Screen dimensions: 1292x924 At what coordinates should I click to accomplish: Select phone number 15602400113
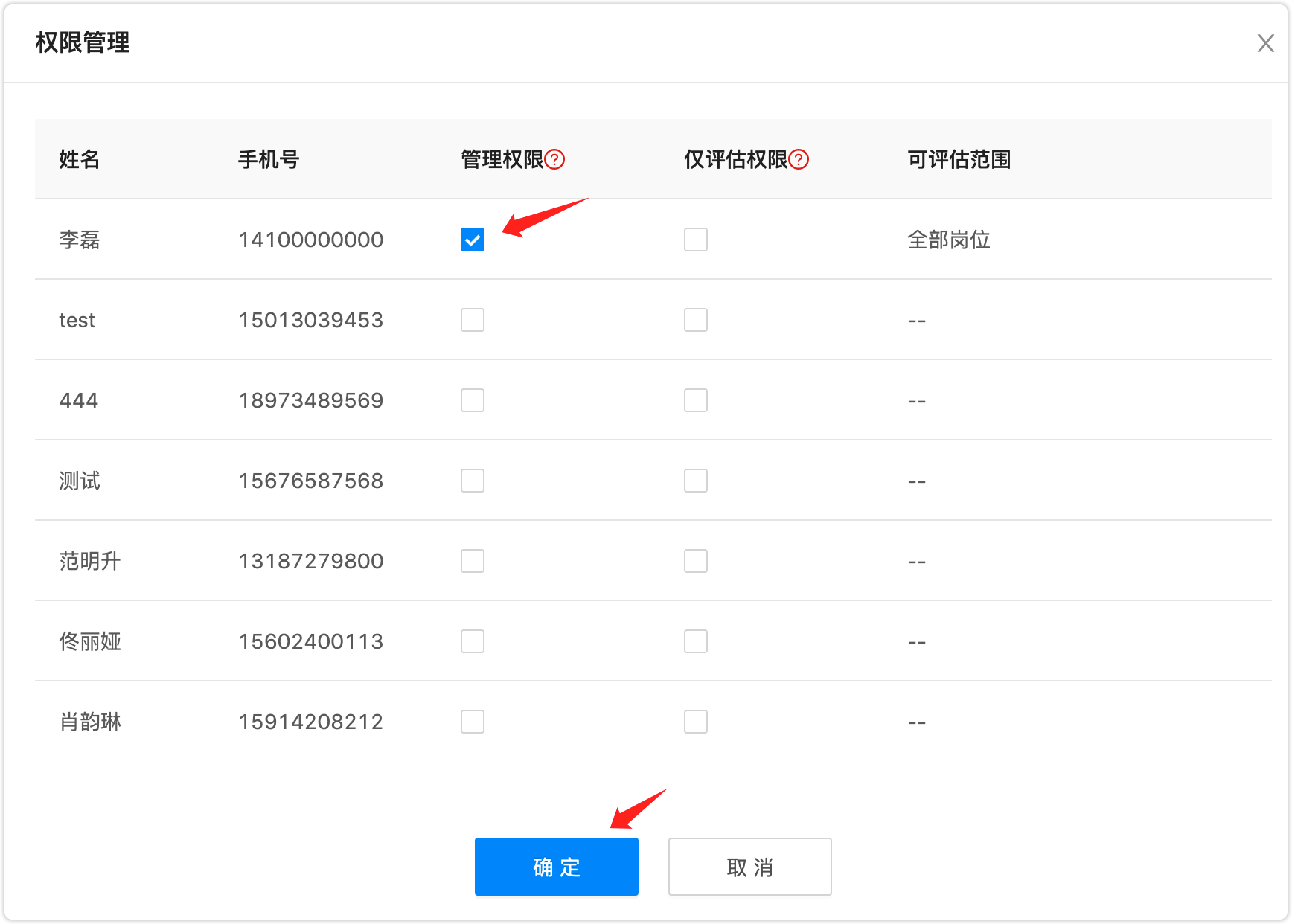click(x=311, y=641)
